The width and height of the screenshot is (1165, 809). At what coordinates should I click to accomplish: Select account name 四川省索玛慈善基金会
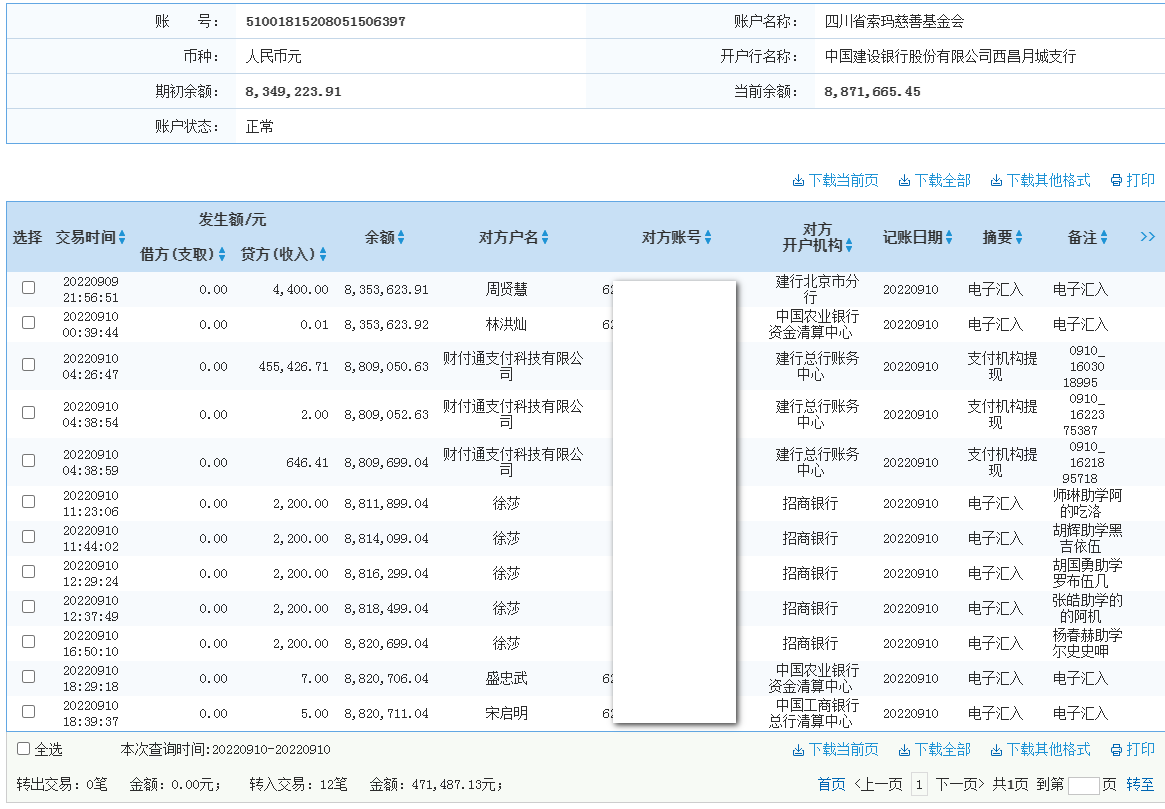(894, 22)
